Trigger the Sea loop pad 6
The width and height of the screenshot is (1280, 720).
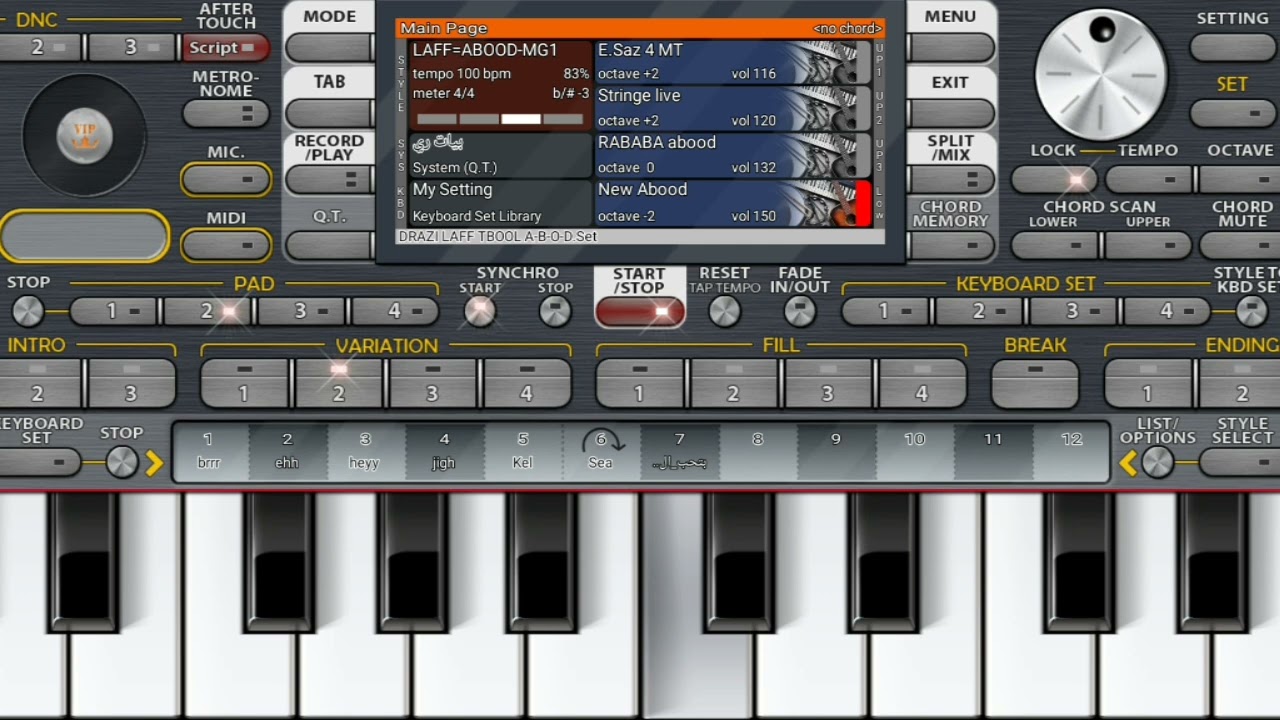pyautogui.click(x=601, y=451)
